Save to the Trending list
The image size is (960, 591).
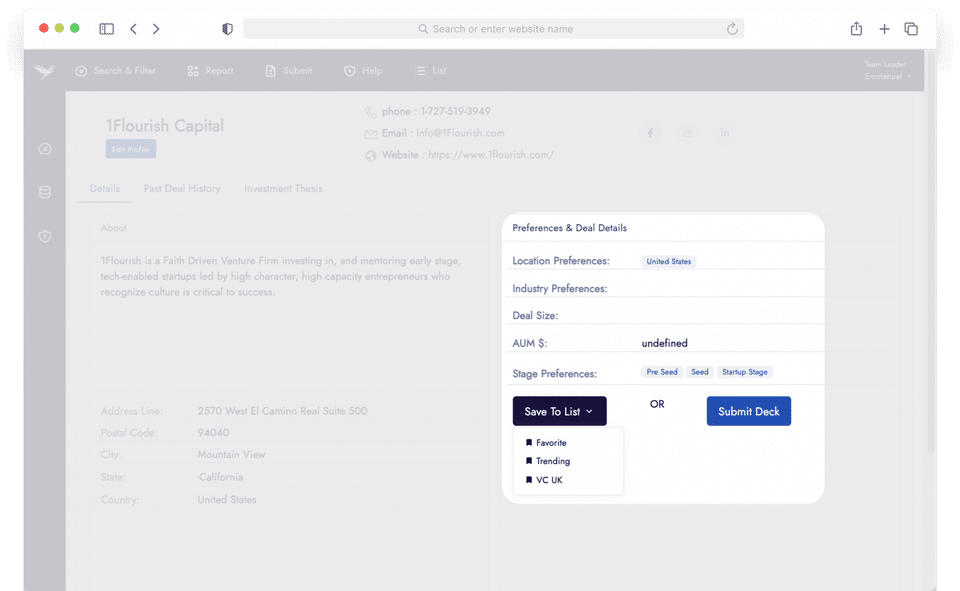point(548,461)
